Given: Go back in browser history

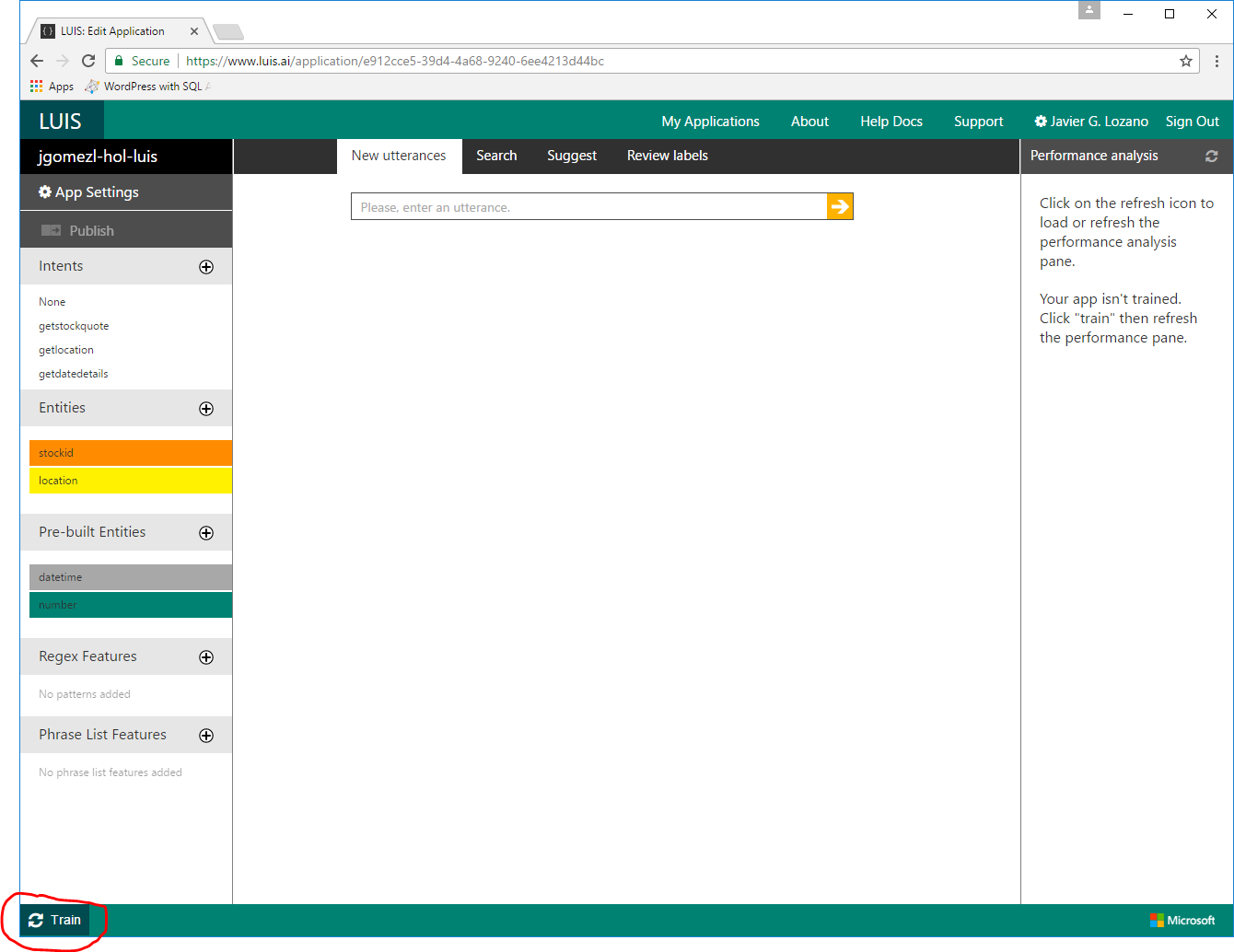Looking at the screenshot, I should (37, 61).
